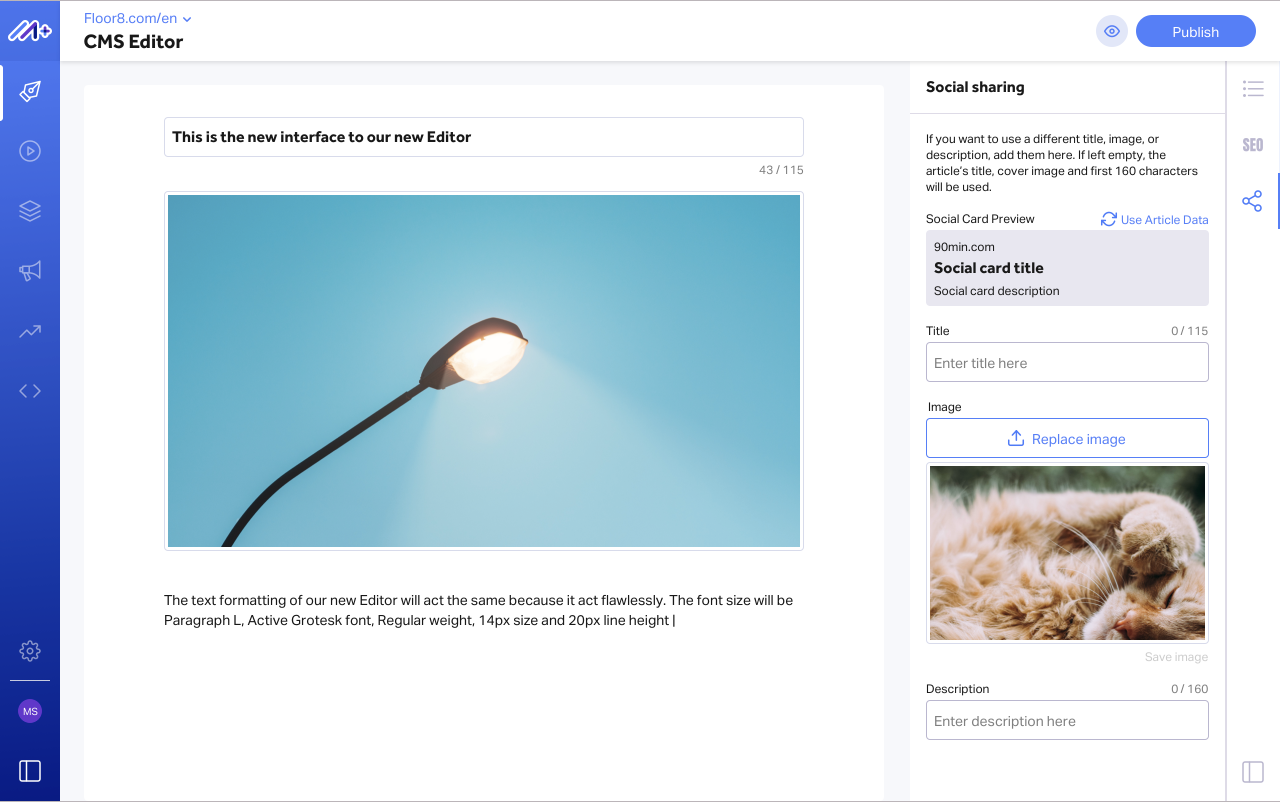
Task: Collapse the left sidebar panel icon
Action: 30,771
